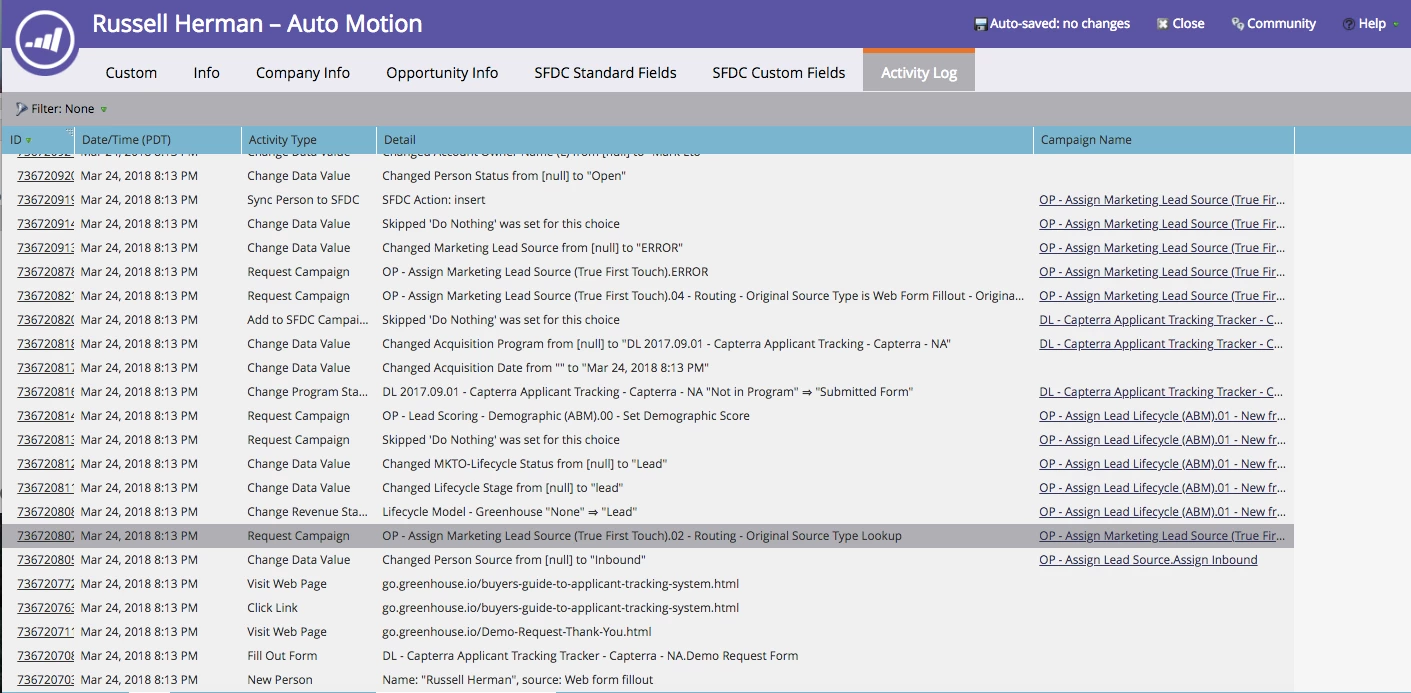Open the activity ID for Click Link row
The height and width of the screenshot is (693, 1411).
click(x=45, y=608)
